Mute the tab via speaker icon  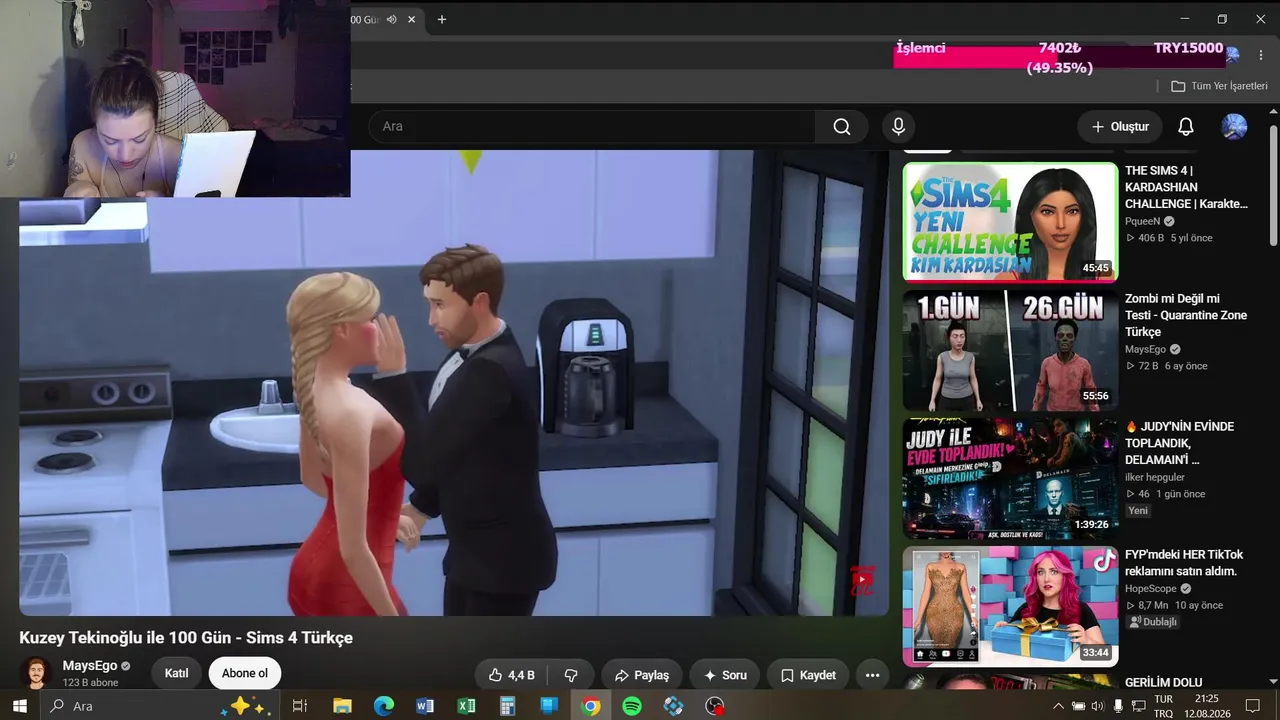pos(392,19)
